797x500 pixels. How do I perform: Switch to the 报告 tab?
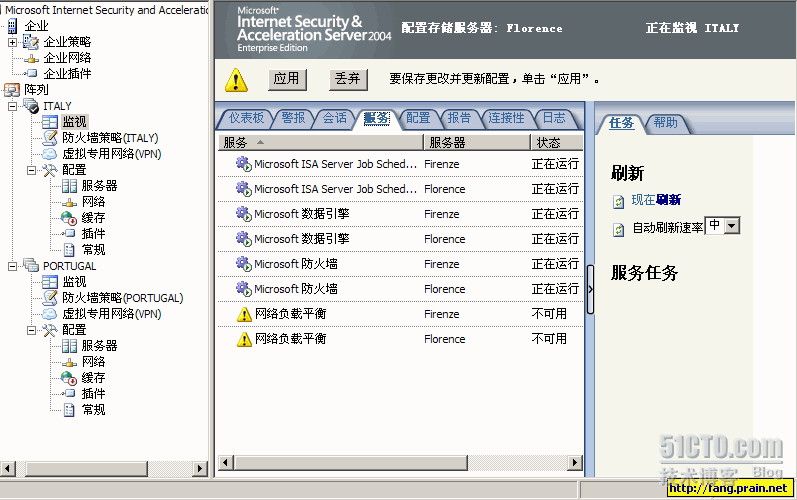[x=459, y=118]
